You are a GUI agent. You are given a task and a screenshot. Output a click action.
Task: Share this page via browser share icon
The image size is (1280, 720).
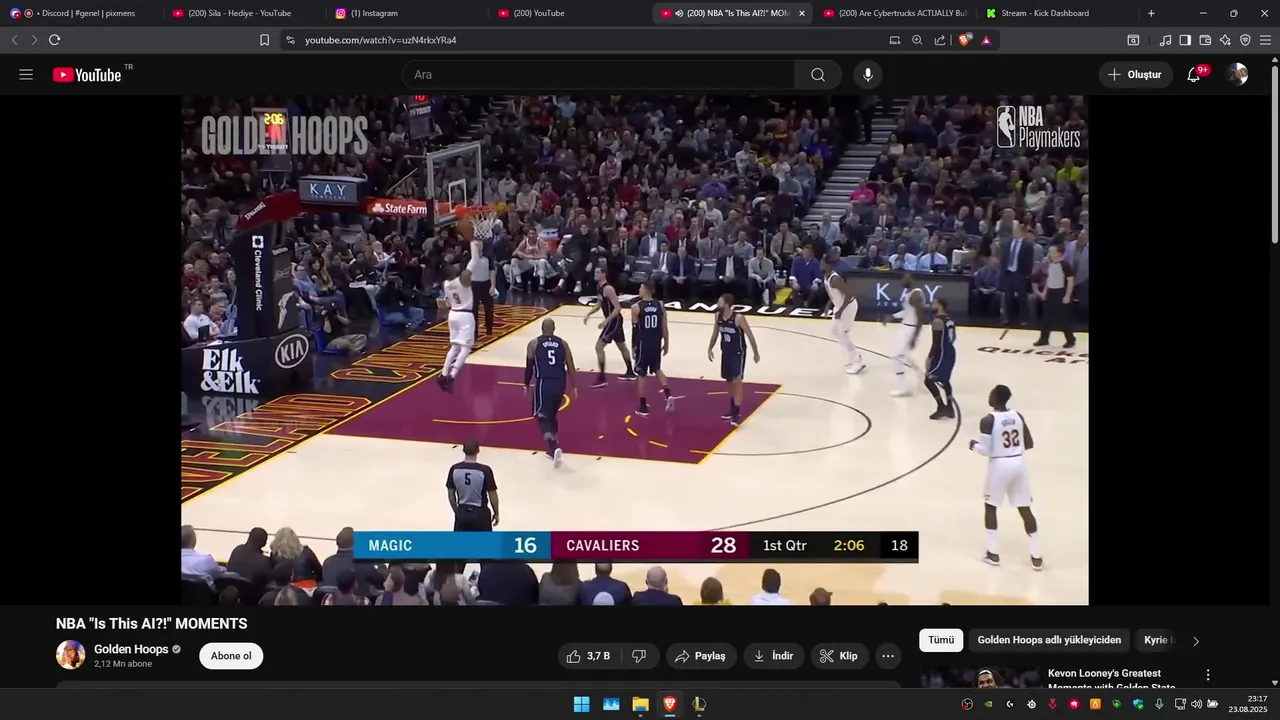click(940, 40)
